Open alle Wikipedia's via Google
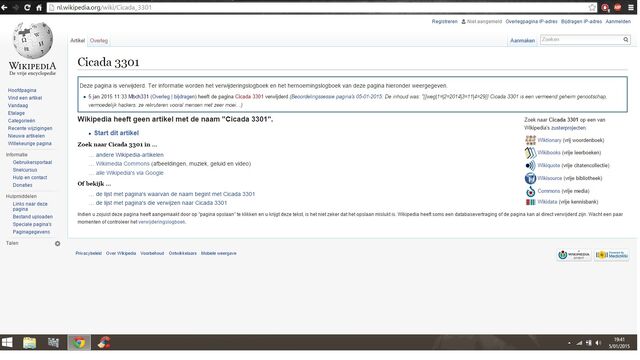640x360 pixels. 129,173
